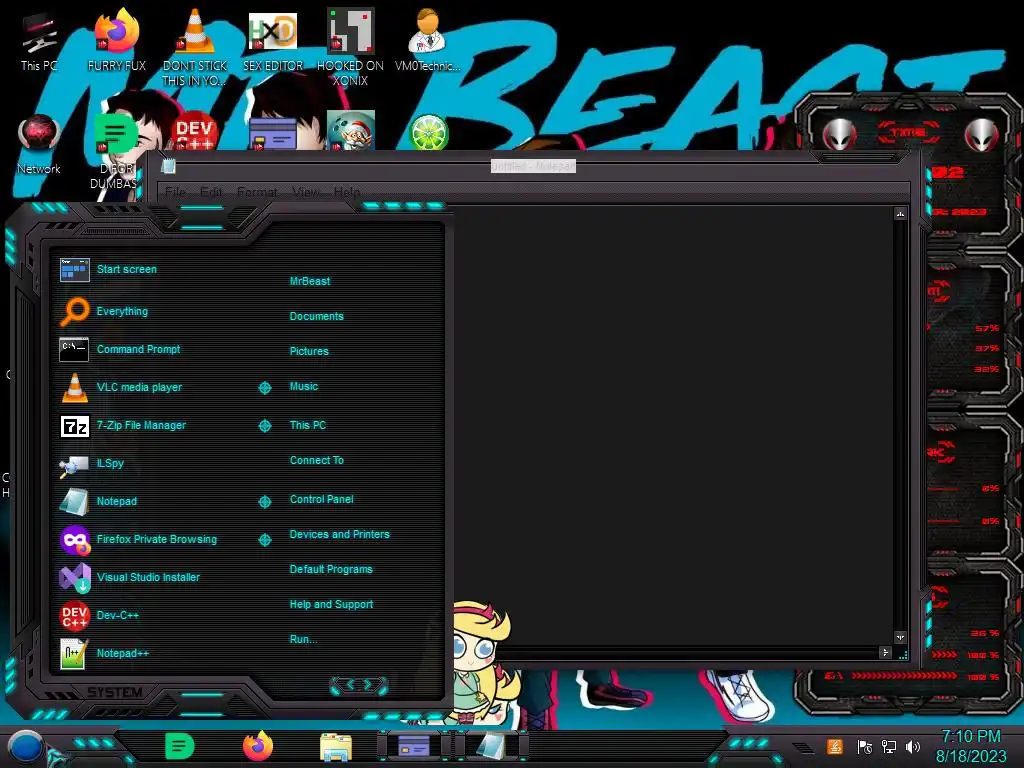Open Music from start menu

(x=304, y=387)
